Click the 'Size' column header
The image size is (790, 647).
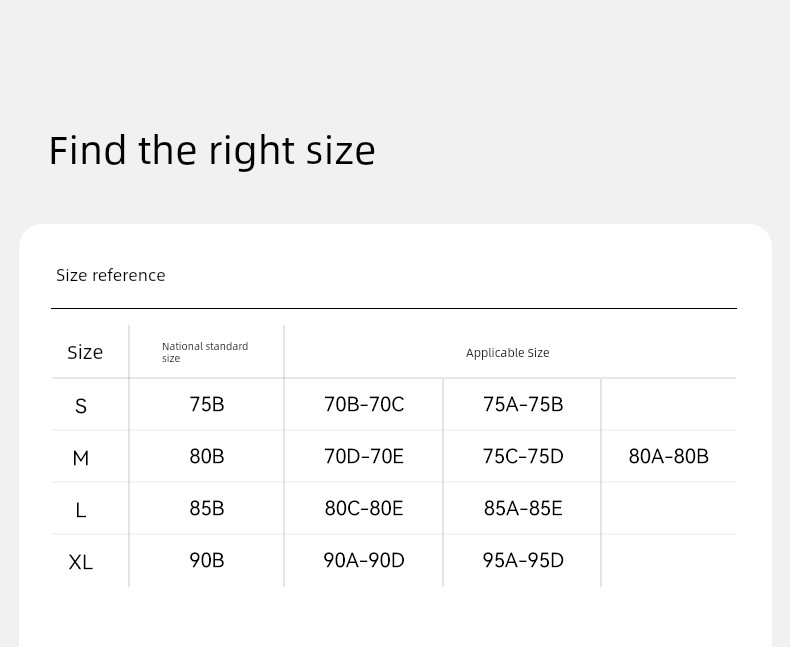(85, 352)
